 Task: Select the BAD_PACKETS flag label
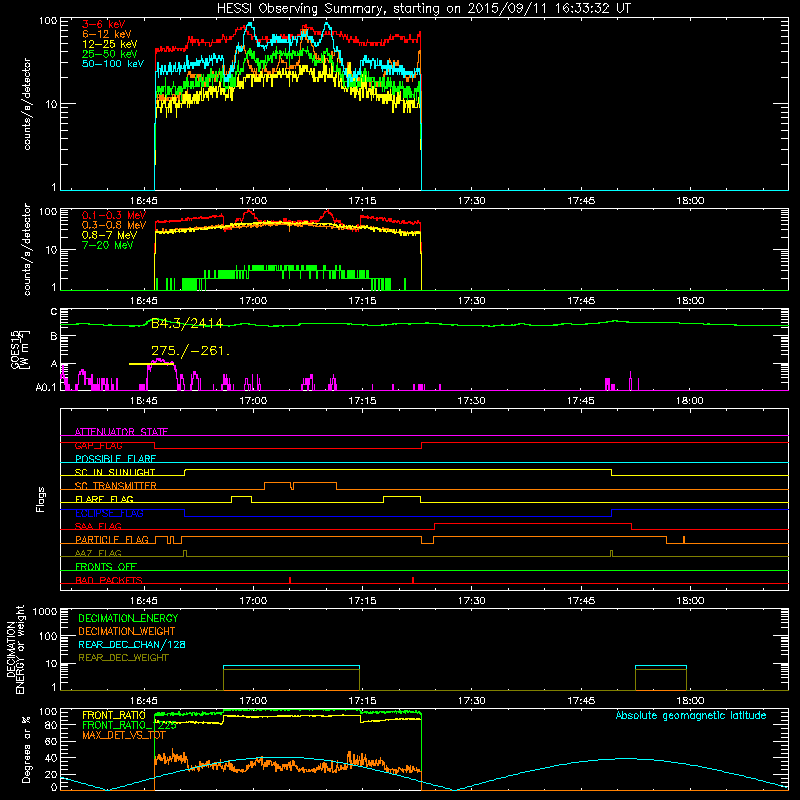(109, 580)
